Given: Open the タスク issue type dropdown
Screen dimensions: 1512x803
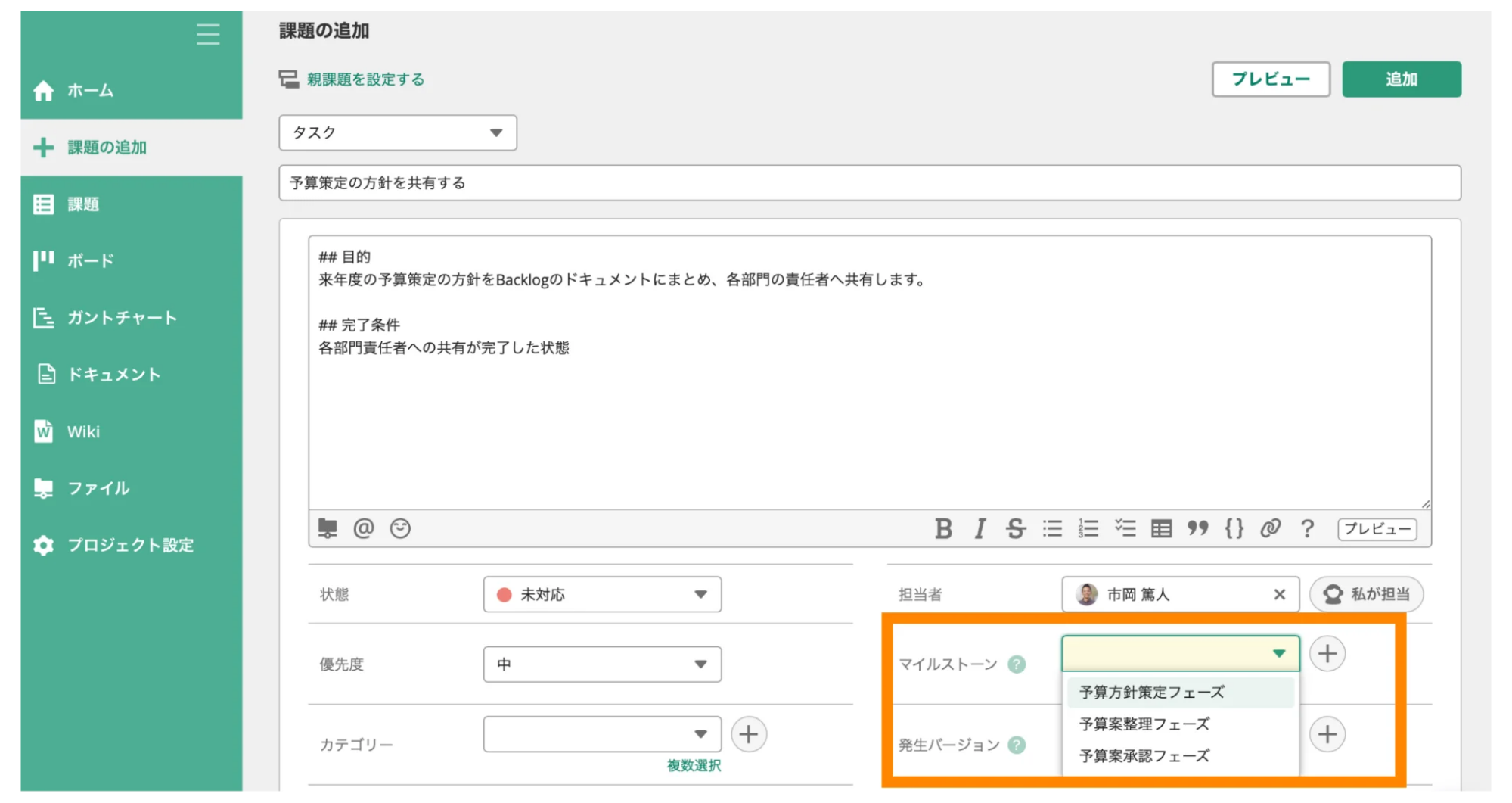Looking at the screenshot, I should 398,133.
